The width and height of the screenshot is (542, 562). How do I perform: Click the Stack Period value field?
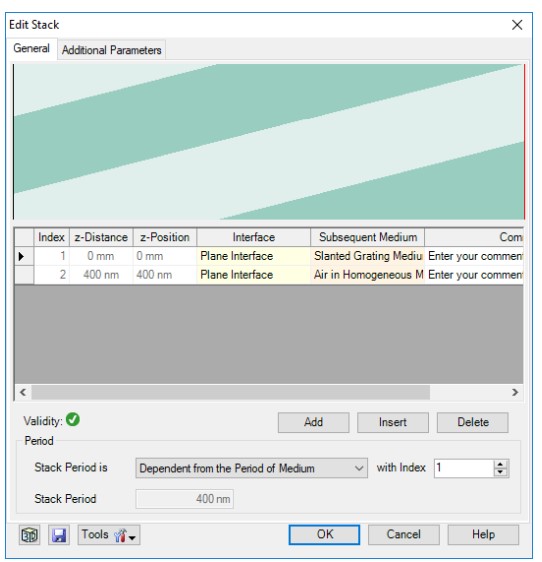click(x=184, y=499)
